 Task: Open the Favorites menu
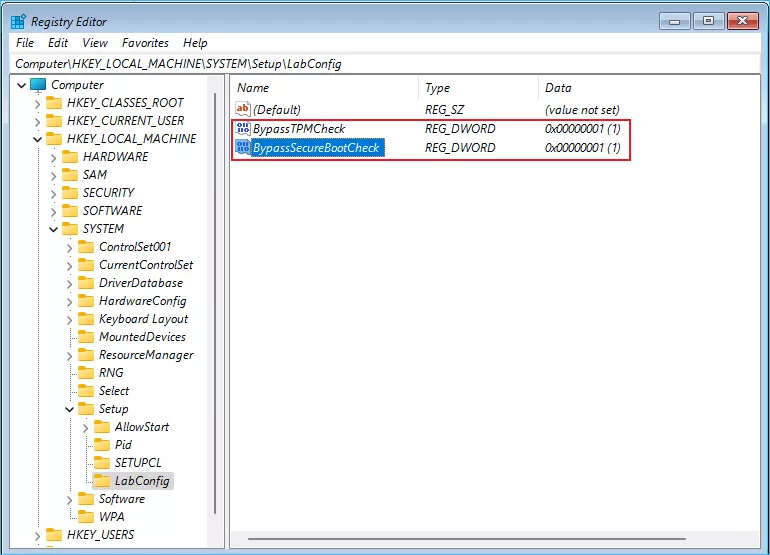145,43
